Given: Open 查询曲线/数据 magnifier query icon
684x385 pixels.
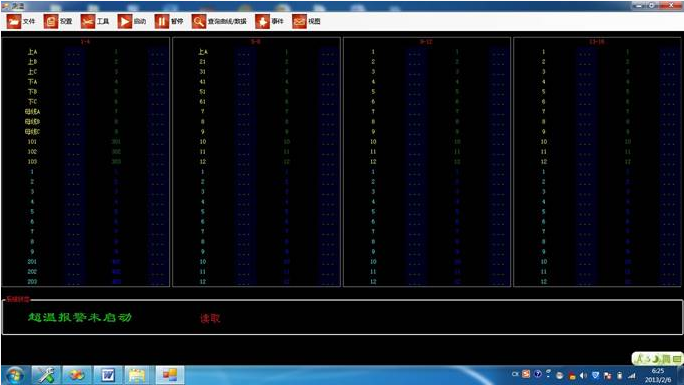Looking at the screenshot, I should click(198, 21).
